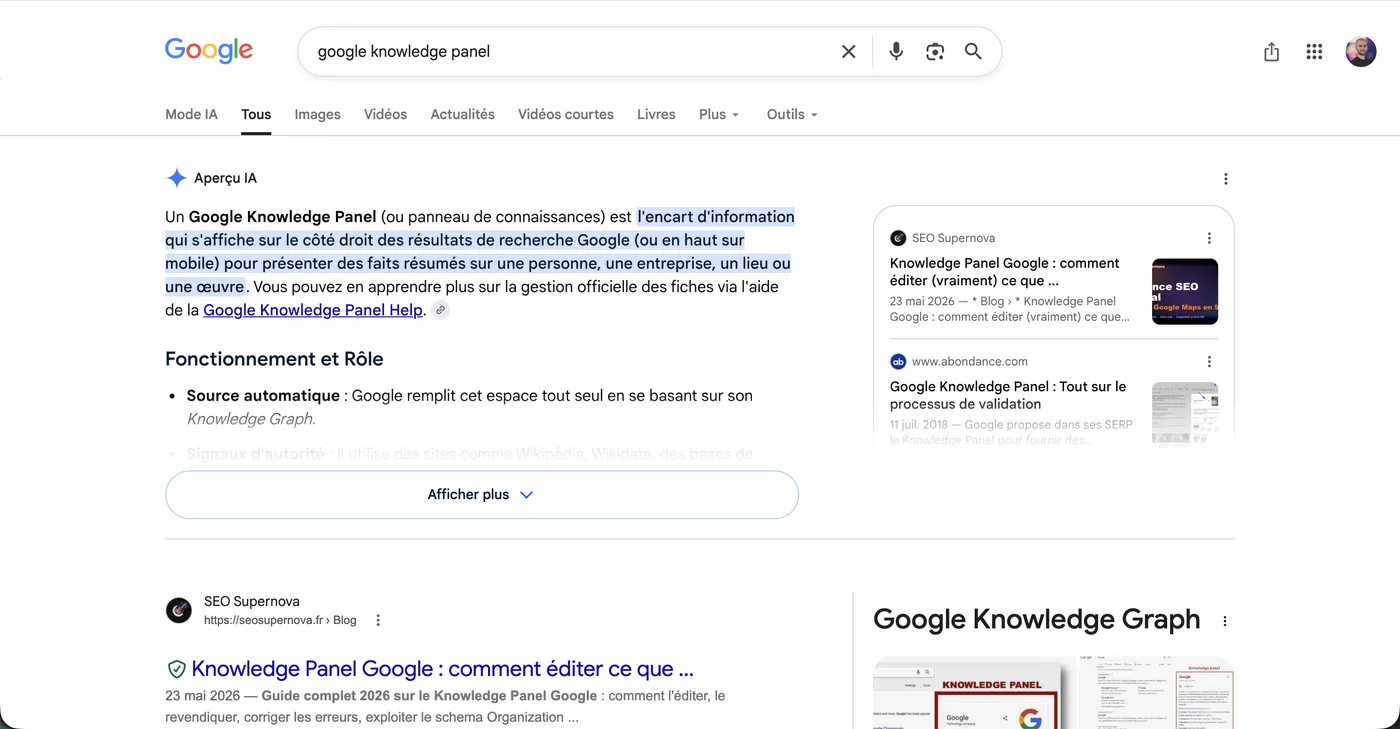1400x729 pixels.
Task: Open the red KNOWLEDGE PANEL image thumbnail
Action: [972, 693]
